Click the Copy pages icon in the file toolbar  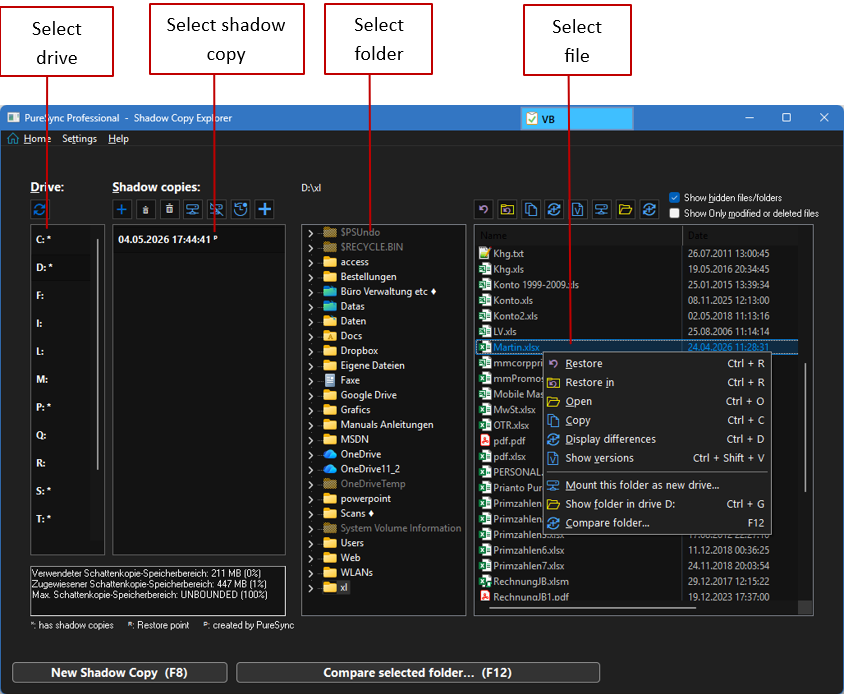531,209
